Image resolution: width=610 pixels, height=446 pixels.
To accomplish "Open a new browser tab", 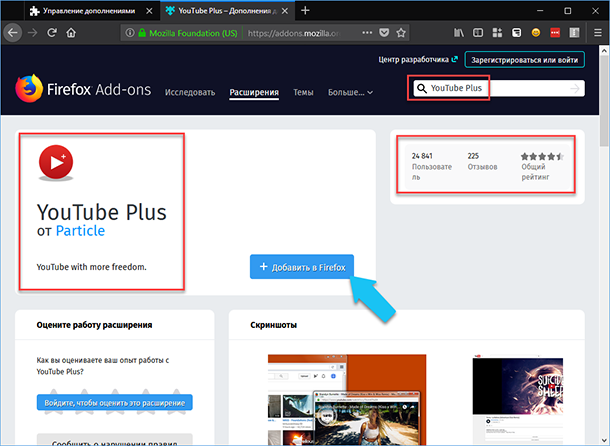I will coord(305,11).
